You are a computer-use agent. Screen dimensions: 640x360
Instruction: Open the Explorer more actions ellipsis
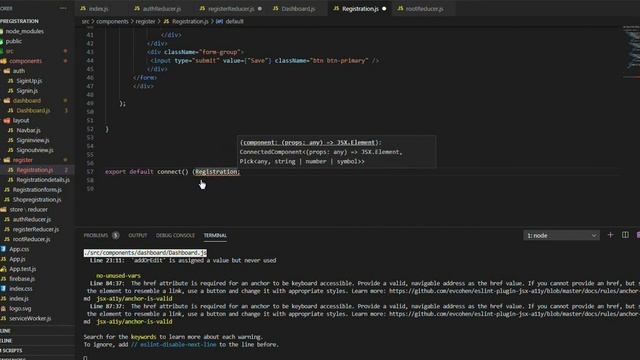click(x=63, y=8)
